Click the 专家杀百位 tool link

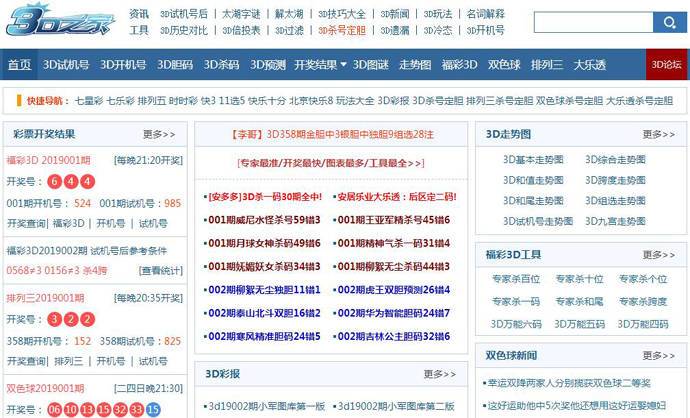click(x=516, y=279)
